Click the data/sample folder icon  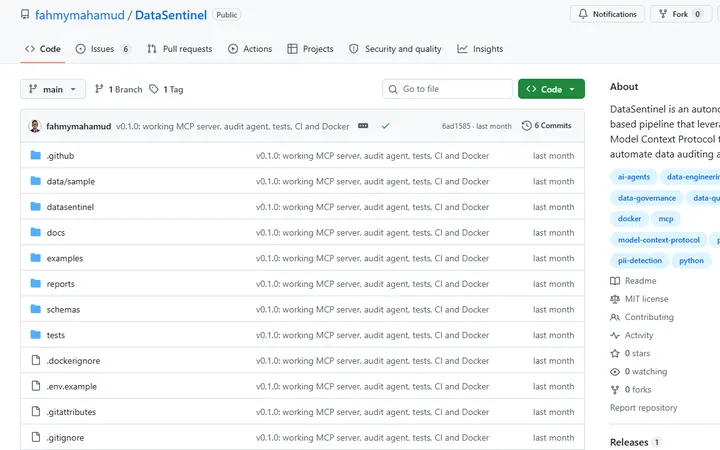(x=35, y=181)
